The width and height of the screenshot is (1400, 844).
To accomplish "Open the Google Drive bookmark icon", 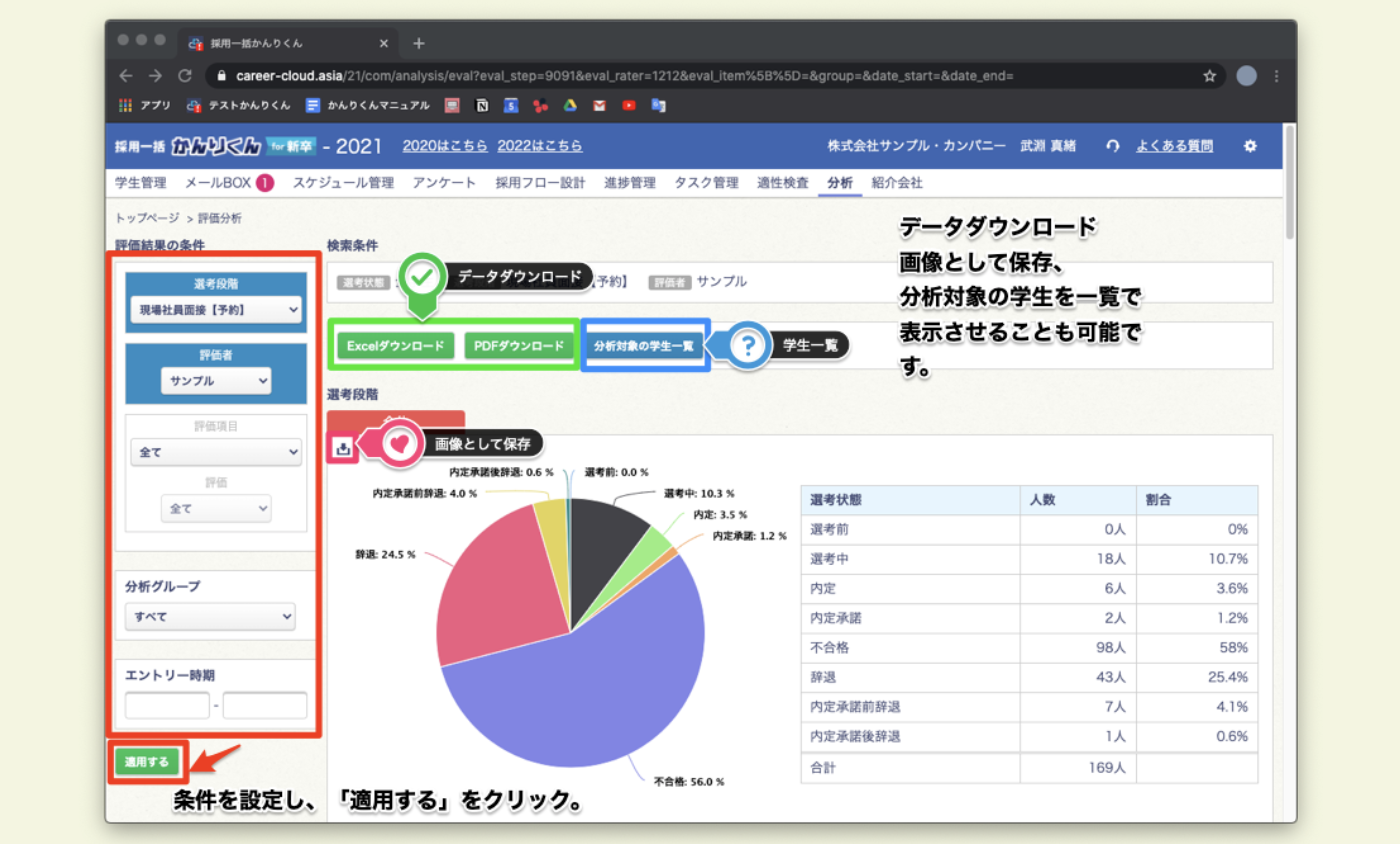I will [569, 105].
